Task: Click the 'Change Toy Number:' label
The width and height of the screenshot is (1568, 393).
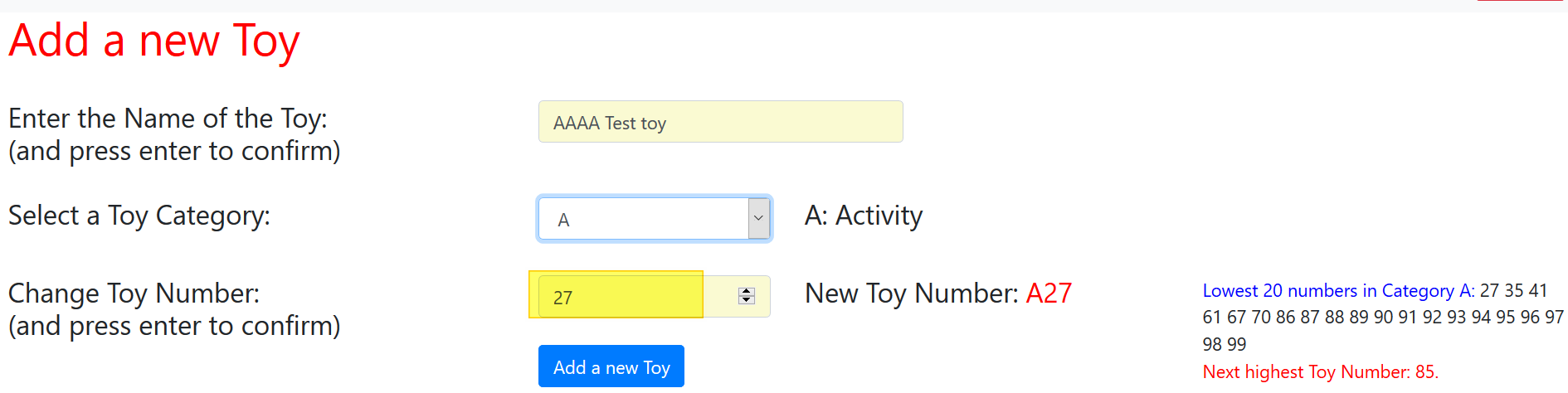Action: [x=134, y=294]
